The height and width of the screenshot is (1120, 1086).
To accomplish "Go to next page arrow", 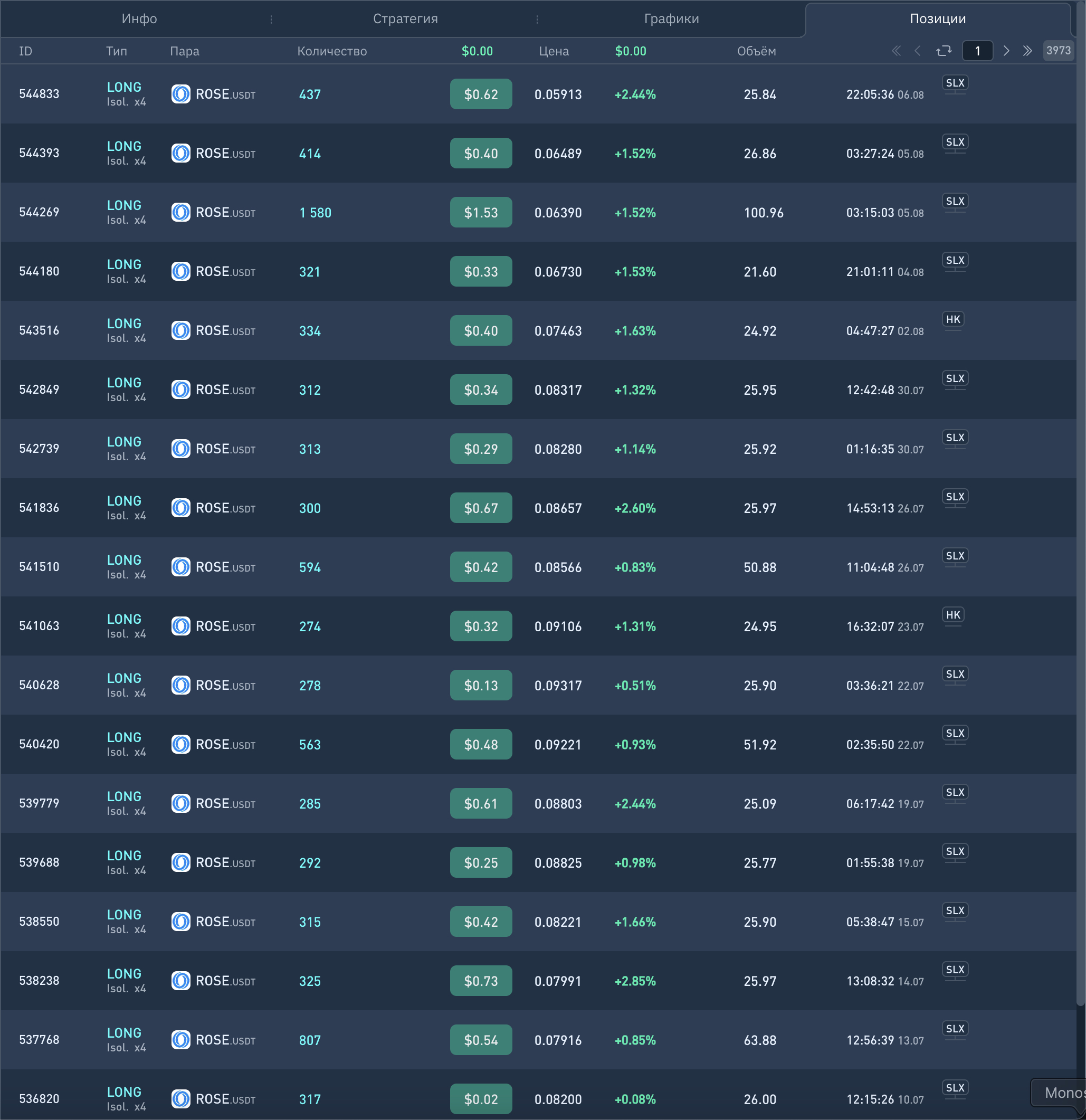I will (1006, 51).
